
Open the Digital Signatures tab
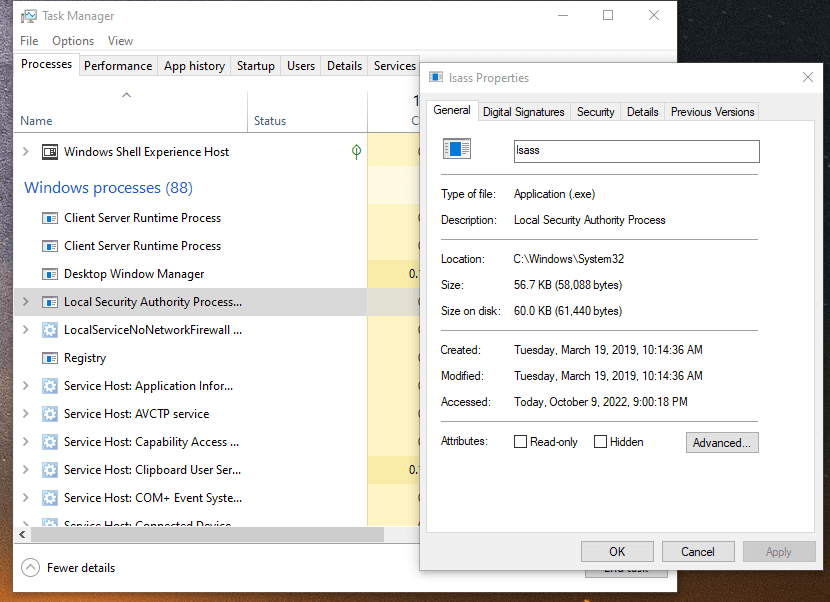(x=524, y=112)
